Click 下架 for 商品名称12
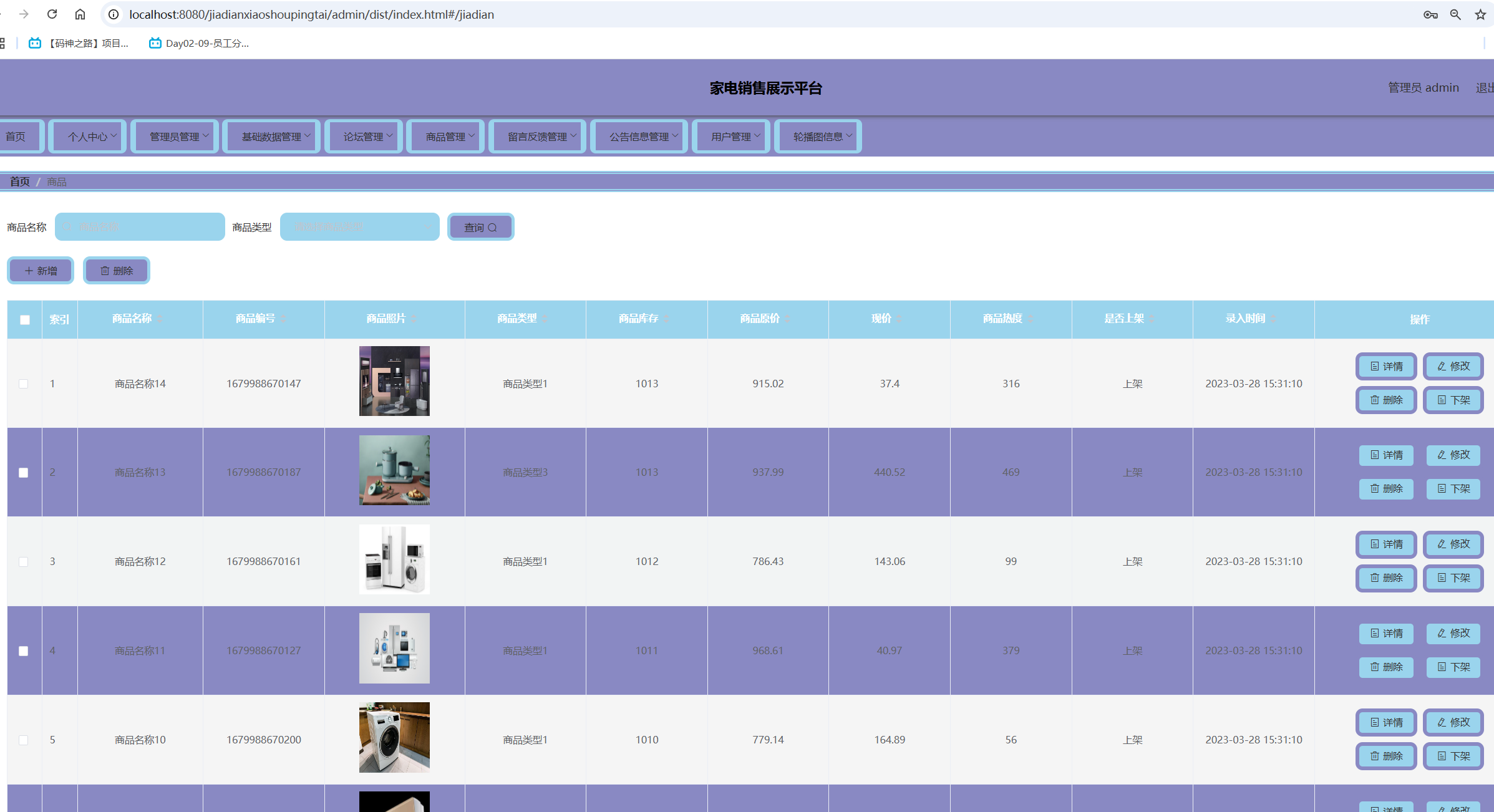 click(1453, 578)
